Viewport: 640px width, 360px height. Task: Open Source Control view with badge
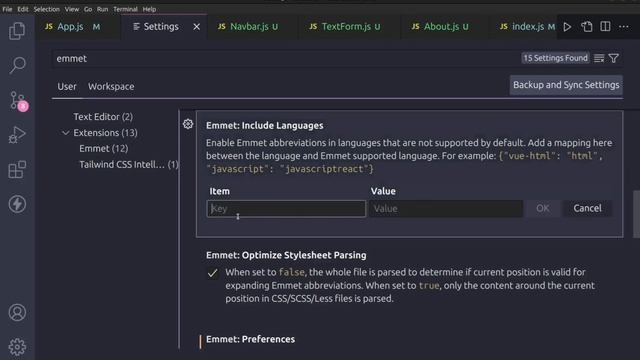(18, 100)
